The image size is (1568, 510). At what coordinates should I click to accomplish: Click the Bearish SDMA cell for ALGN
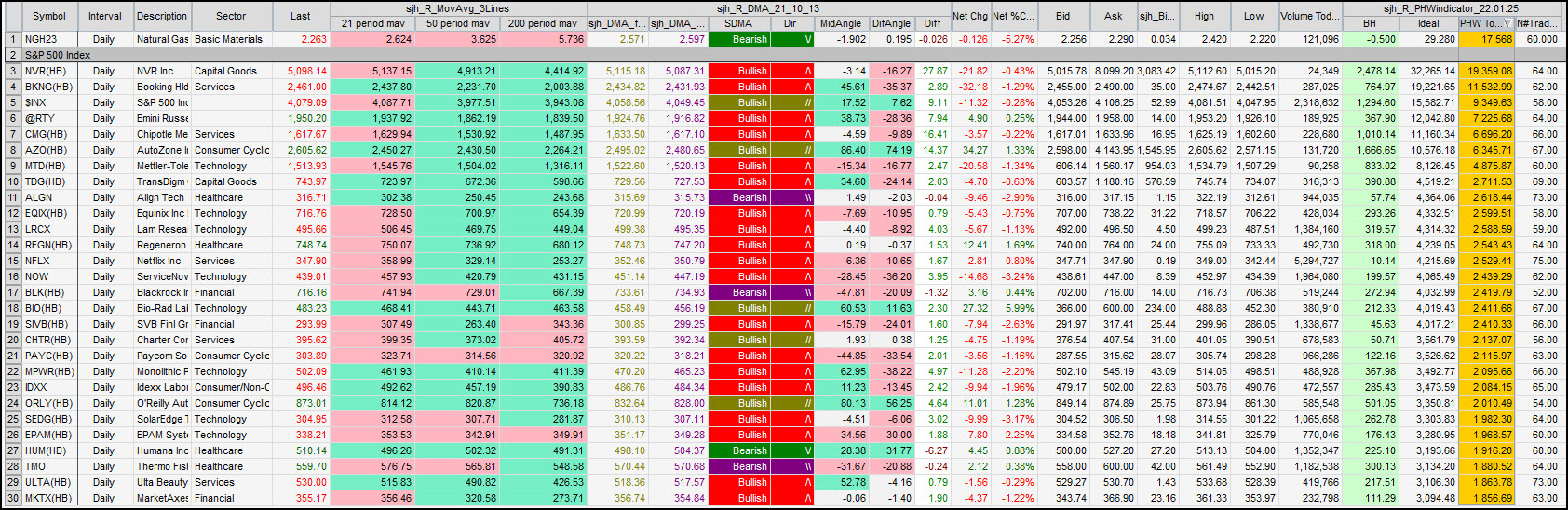point(738,197)
